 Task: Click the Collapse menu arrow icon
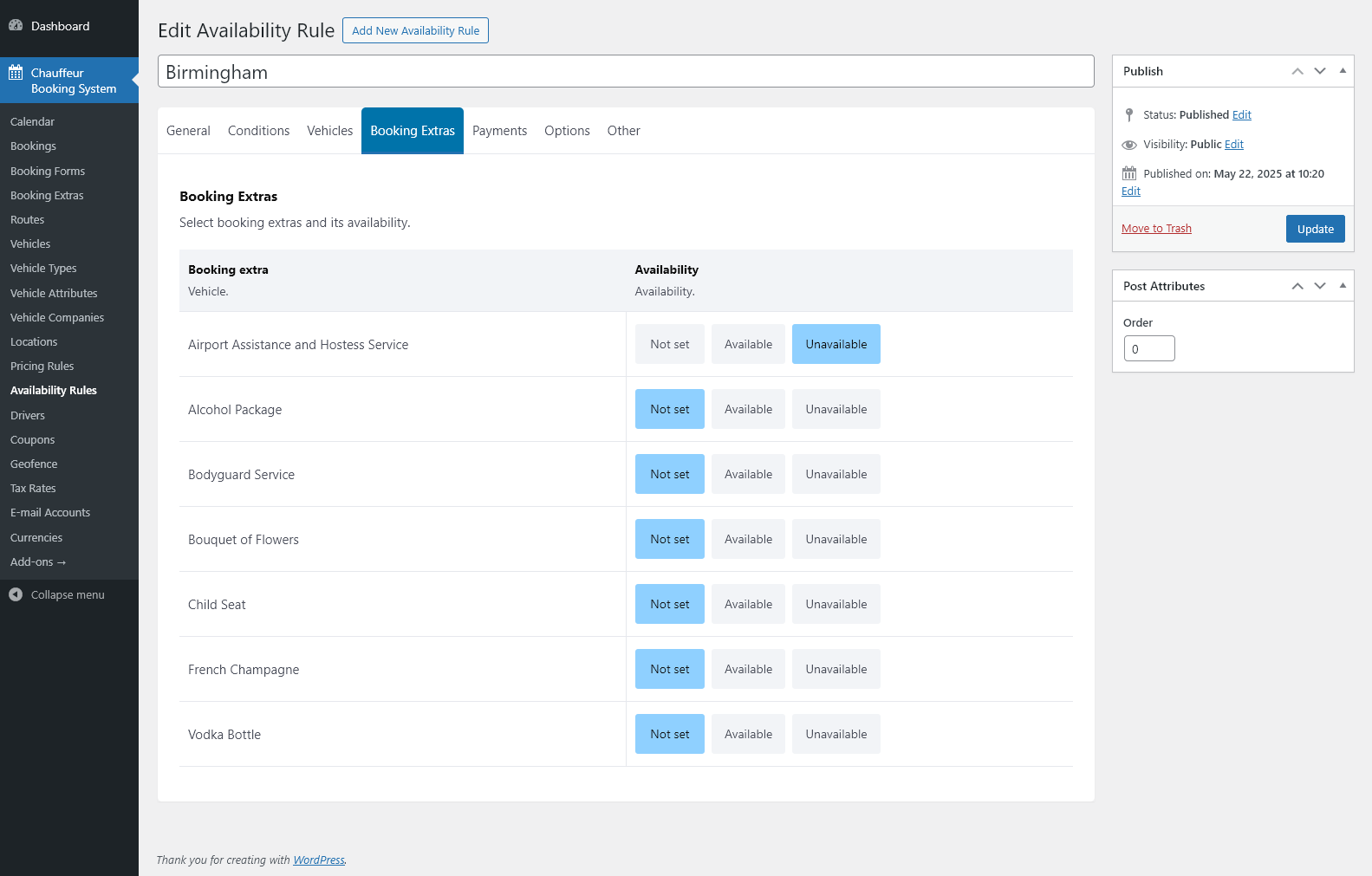coord(16,594)
